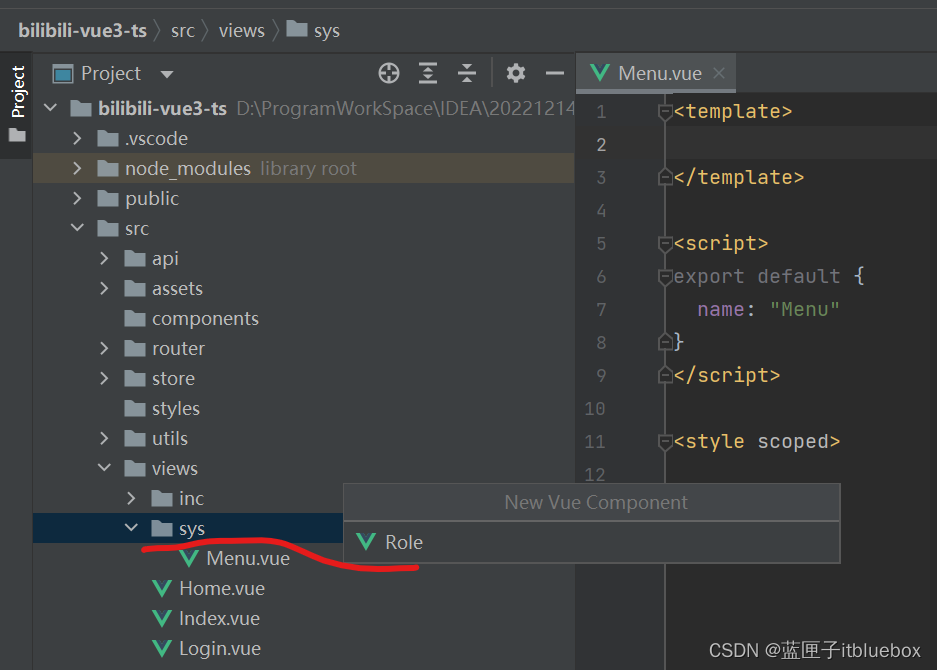
Task: Switch to the Menu.vue tab
Action: point(659,73)
